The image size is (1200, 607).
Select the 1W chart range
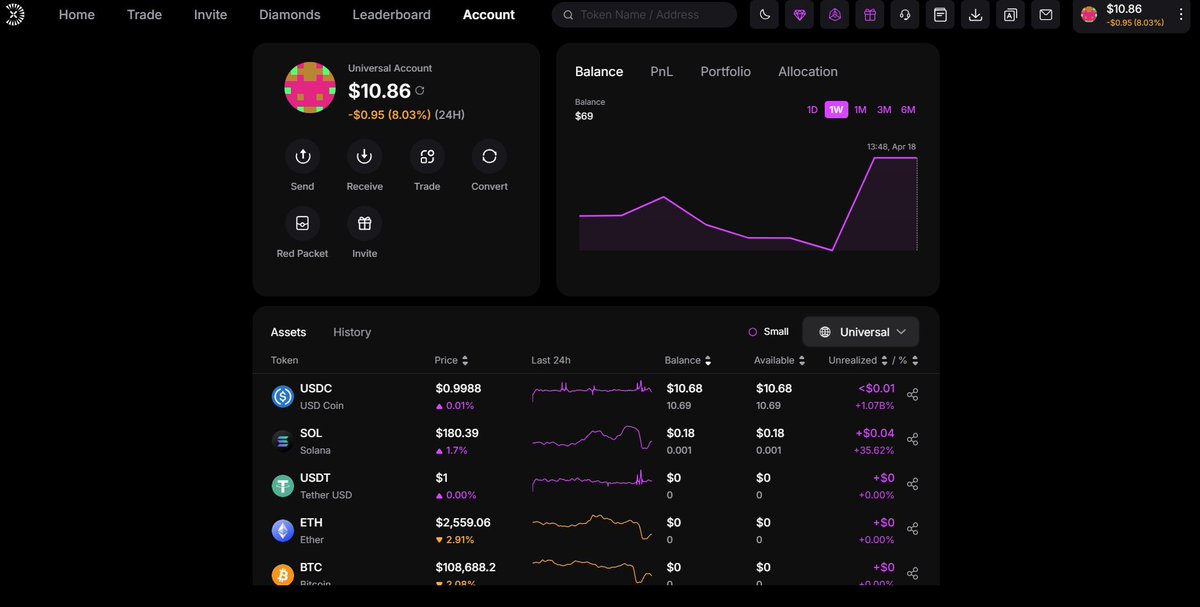(x=836, y=110)
